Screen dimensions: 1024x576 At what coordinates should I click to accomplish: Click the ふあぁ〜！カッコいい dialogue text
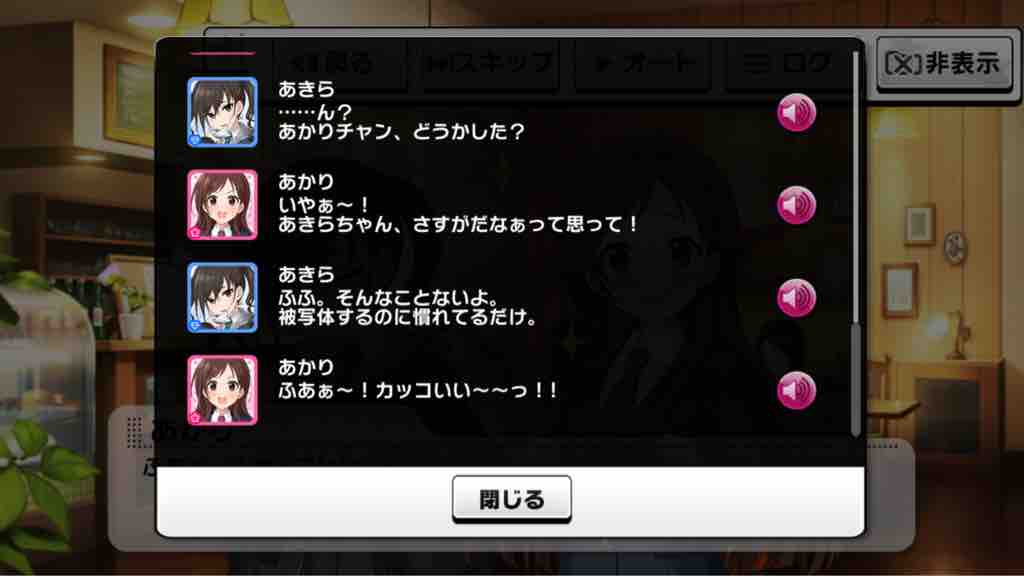coord(418,391)
